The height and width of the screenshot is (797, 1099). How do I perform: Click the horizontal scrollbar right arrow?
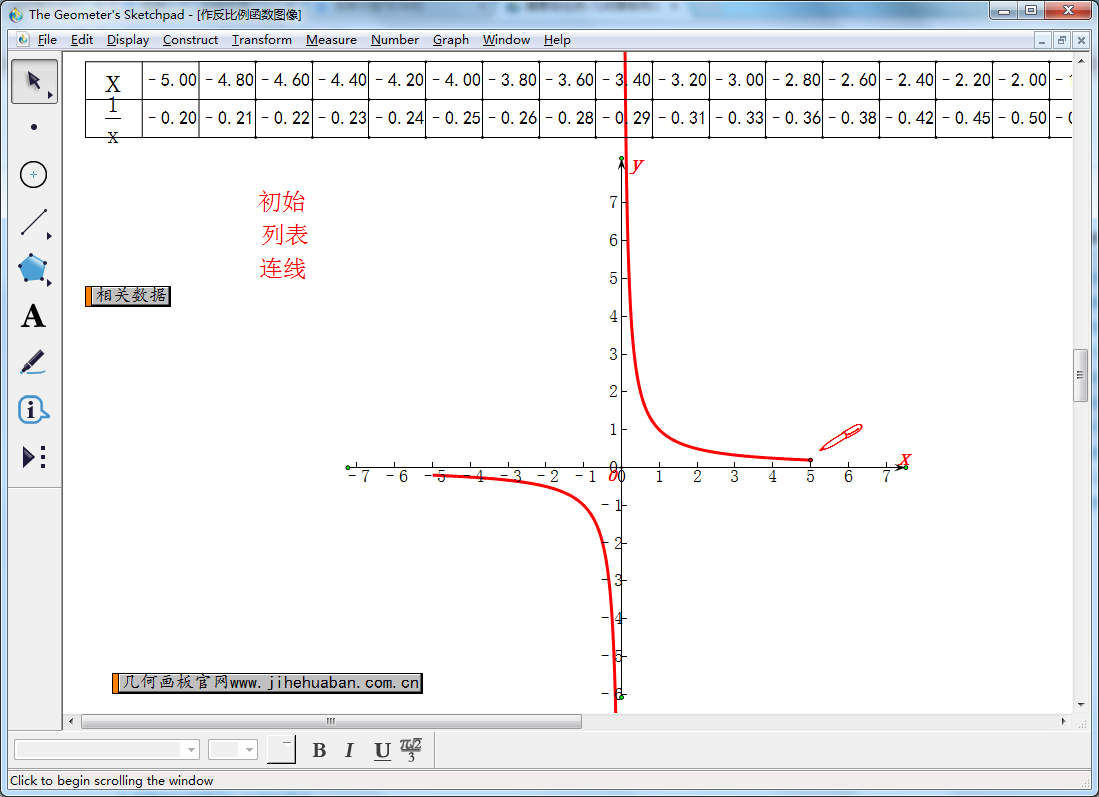tap(1063, 721)
